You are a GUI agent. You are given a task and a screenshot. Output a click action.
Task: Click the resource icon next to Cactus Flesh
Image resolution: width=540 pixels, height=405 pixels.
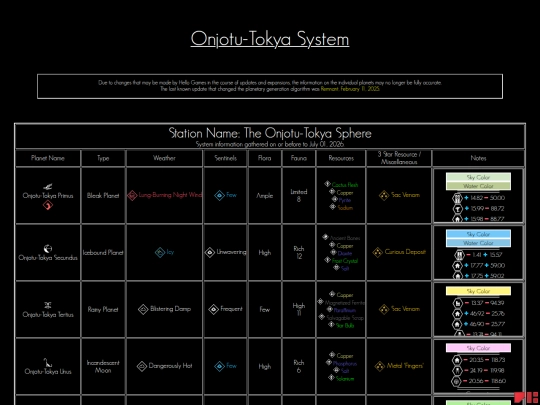click(327, 184)
